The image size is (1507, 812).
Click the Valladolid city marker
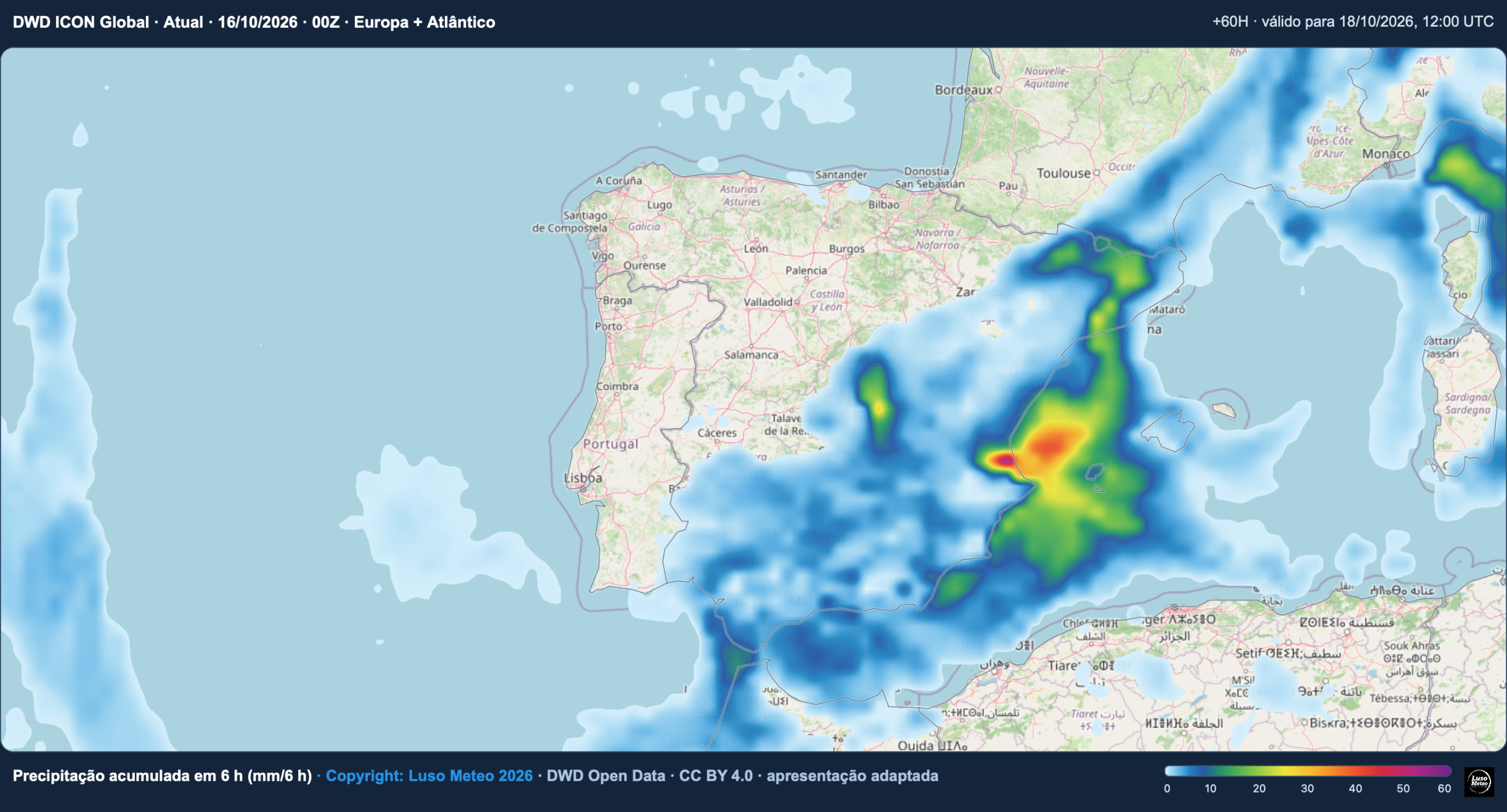pos(797,302)
